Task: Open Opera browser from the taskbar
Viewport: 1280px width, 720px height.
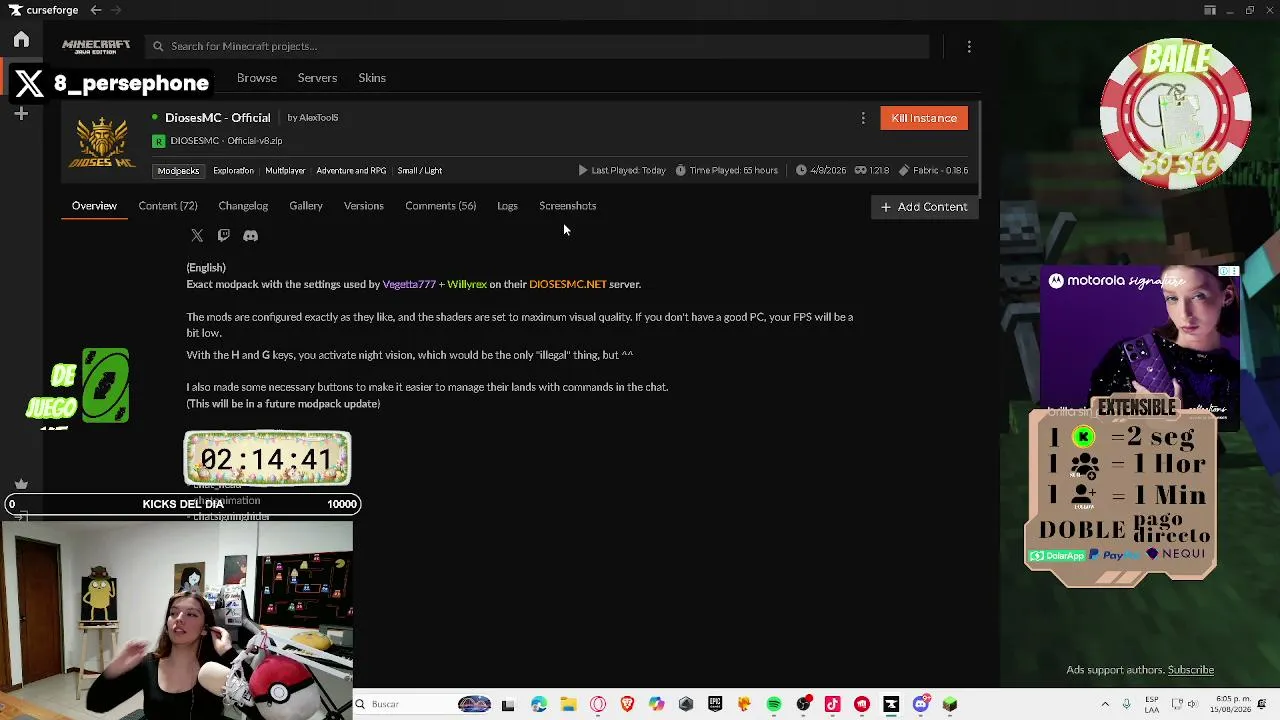Action: point(598,705)
